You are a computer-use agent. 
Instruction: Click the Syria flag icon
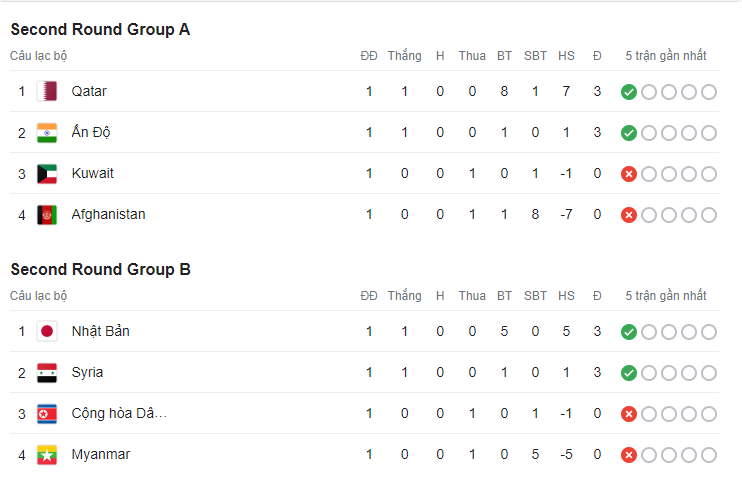47,372
